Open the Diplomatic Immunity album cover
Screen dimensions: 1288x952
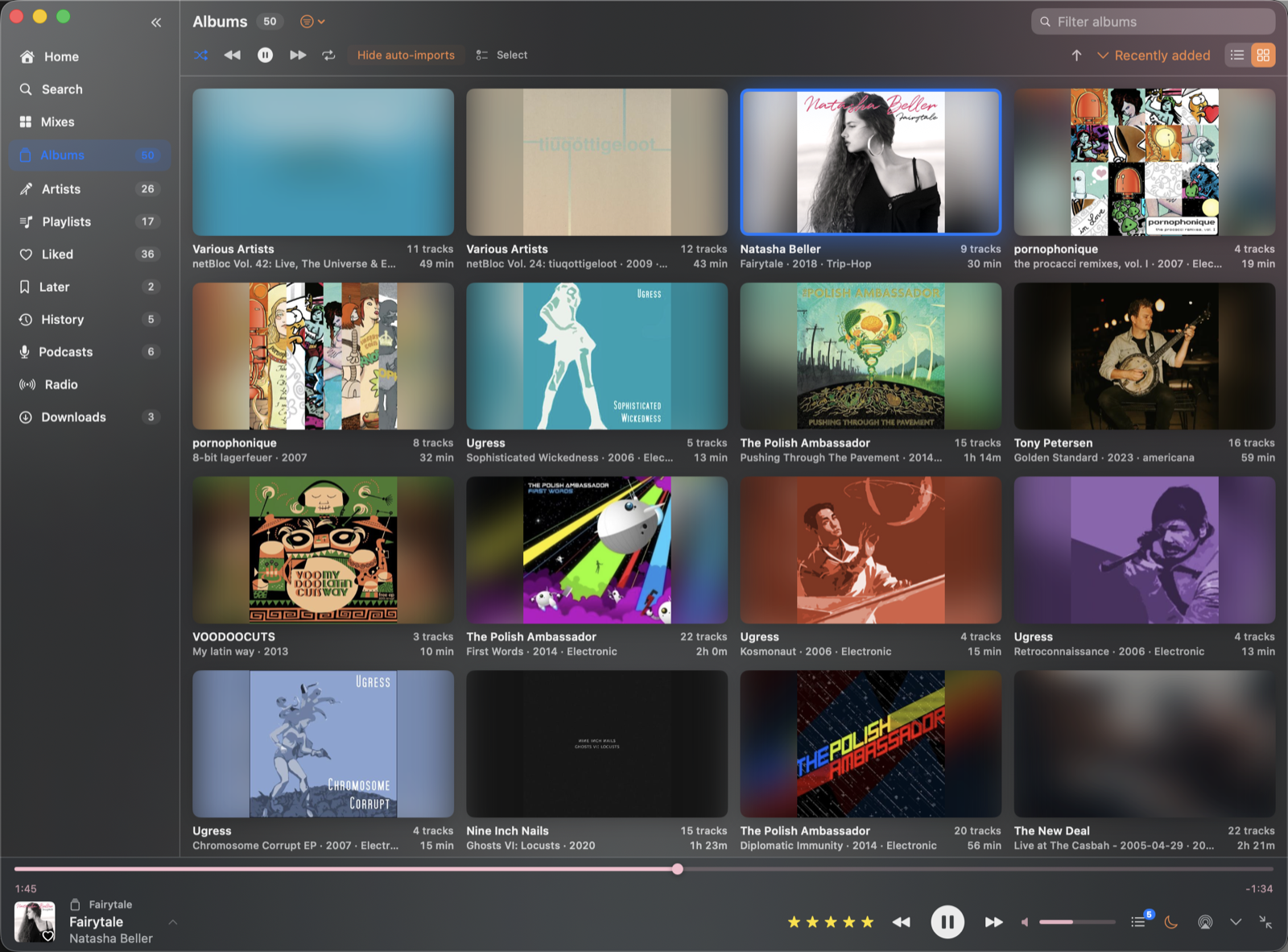[x=870, y=744]
